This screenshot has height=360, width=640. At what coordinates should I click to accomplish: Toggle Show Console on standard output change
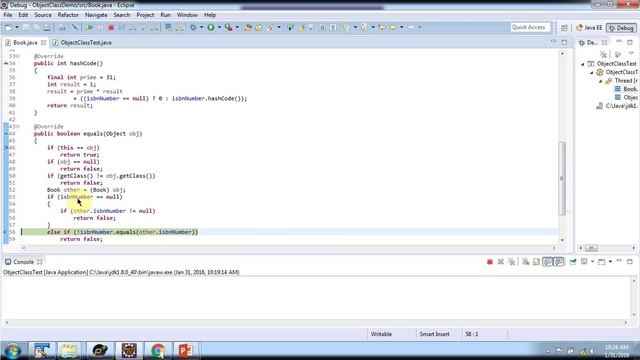pos(548,262)
